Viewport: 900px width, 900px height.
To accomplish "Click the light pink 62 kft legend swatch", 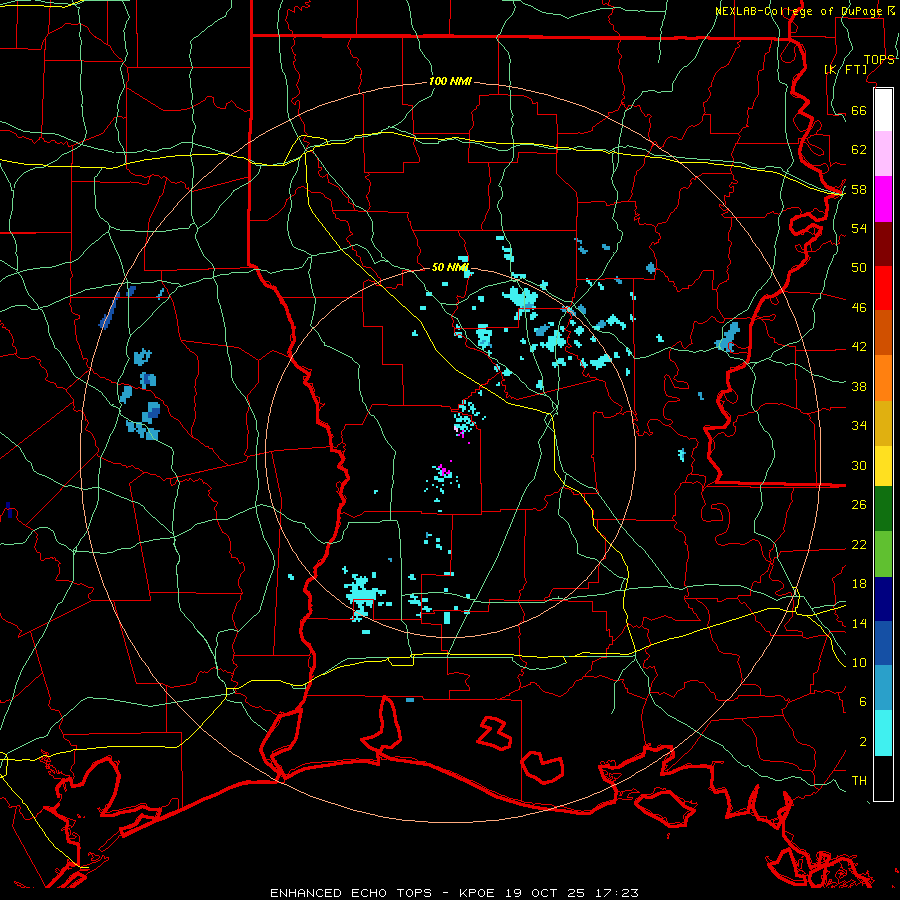I will [x=883, y=154].
